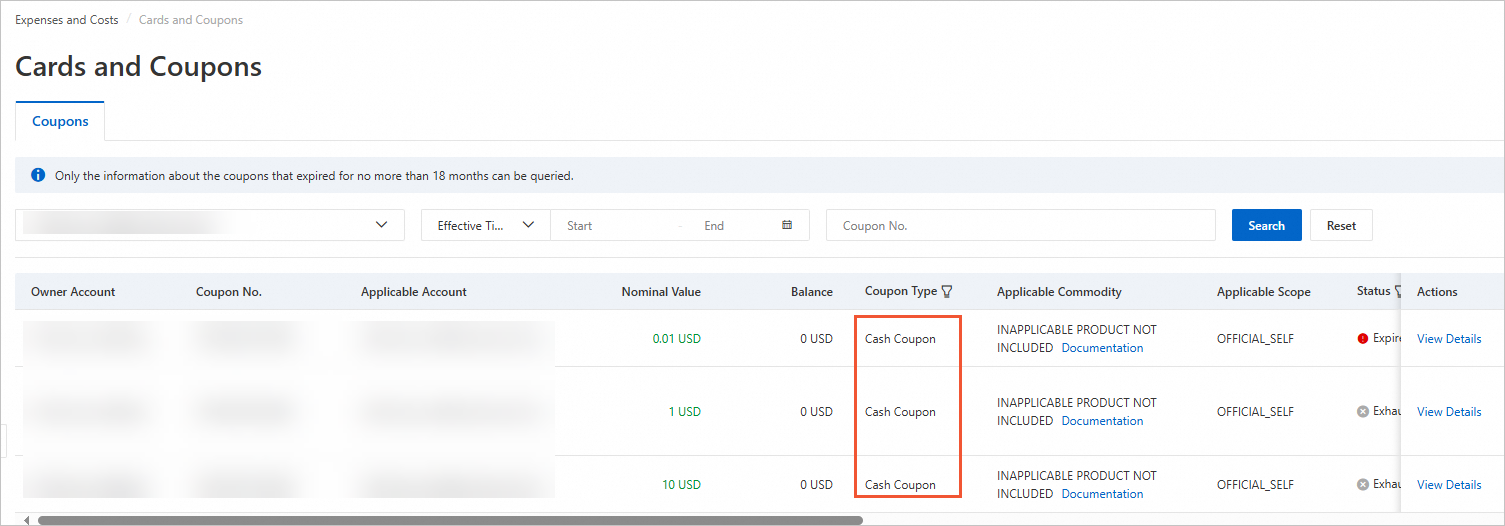The image size is (1505, 526).
Task: Open the Effective Time dropdown
Action: click(486, 225)
